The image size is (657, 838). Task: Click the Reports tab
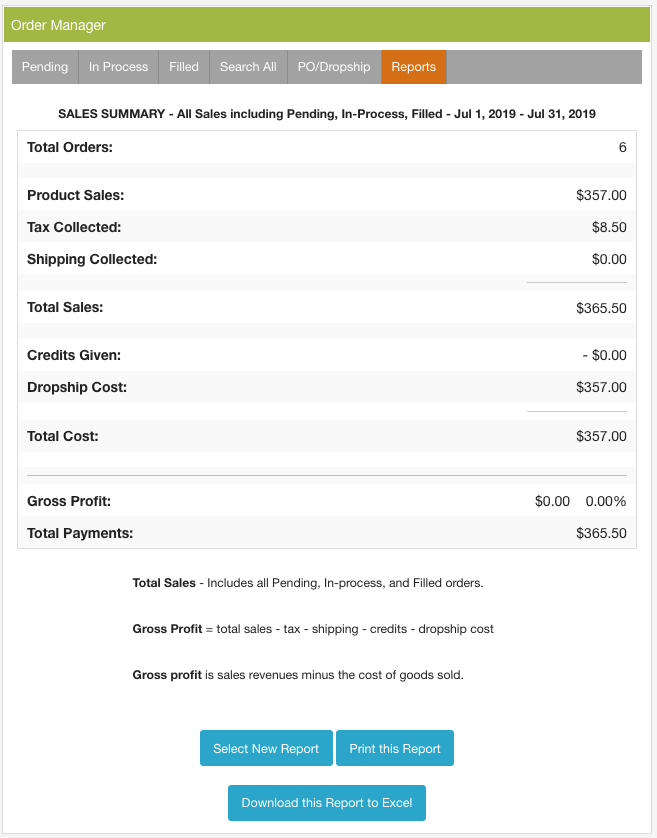pyautogui.click(x=414, y=67)
